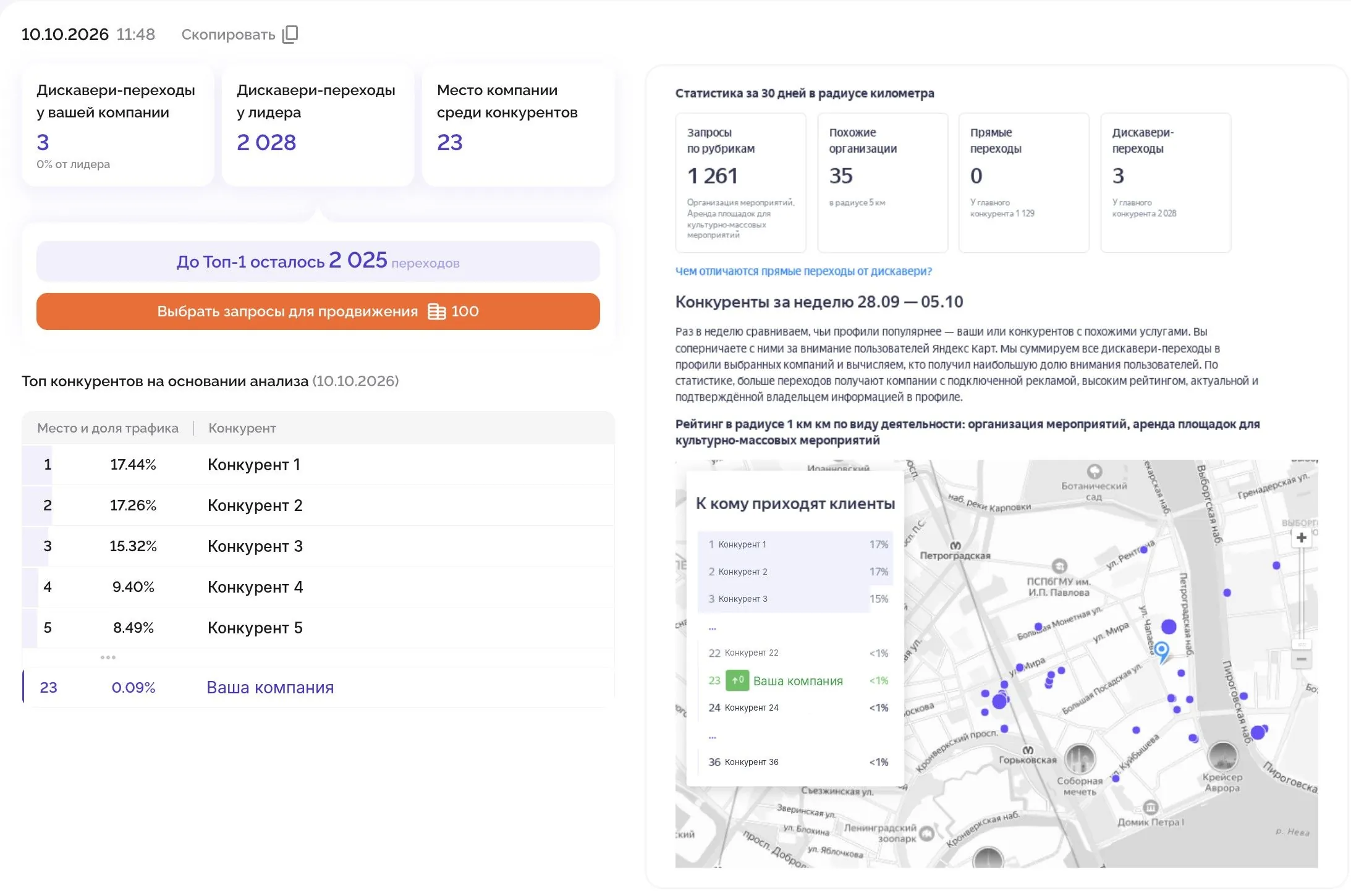
Task: Click the copy icon next to Скопировать
Action: coord(290,35)
